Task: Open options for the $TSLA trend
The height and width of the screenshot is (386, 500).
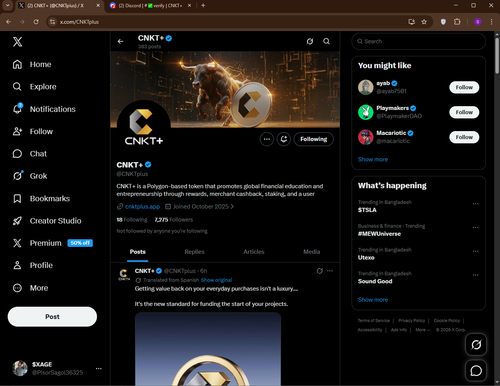Action: [476, 204]
